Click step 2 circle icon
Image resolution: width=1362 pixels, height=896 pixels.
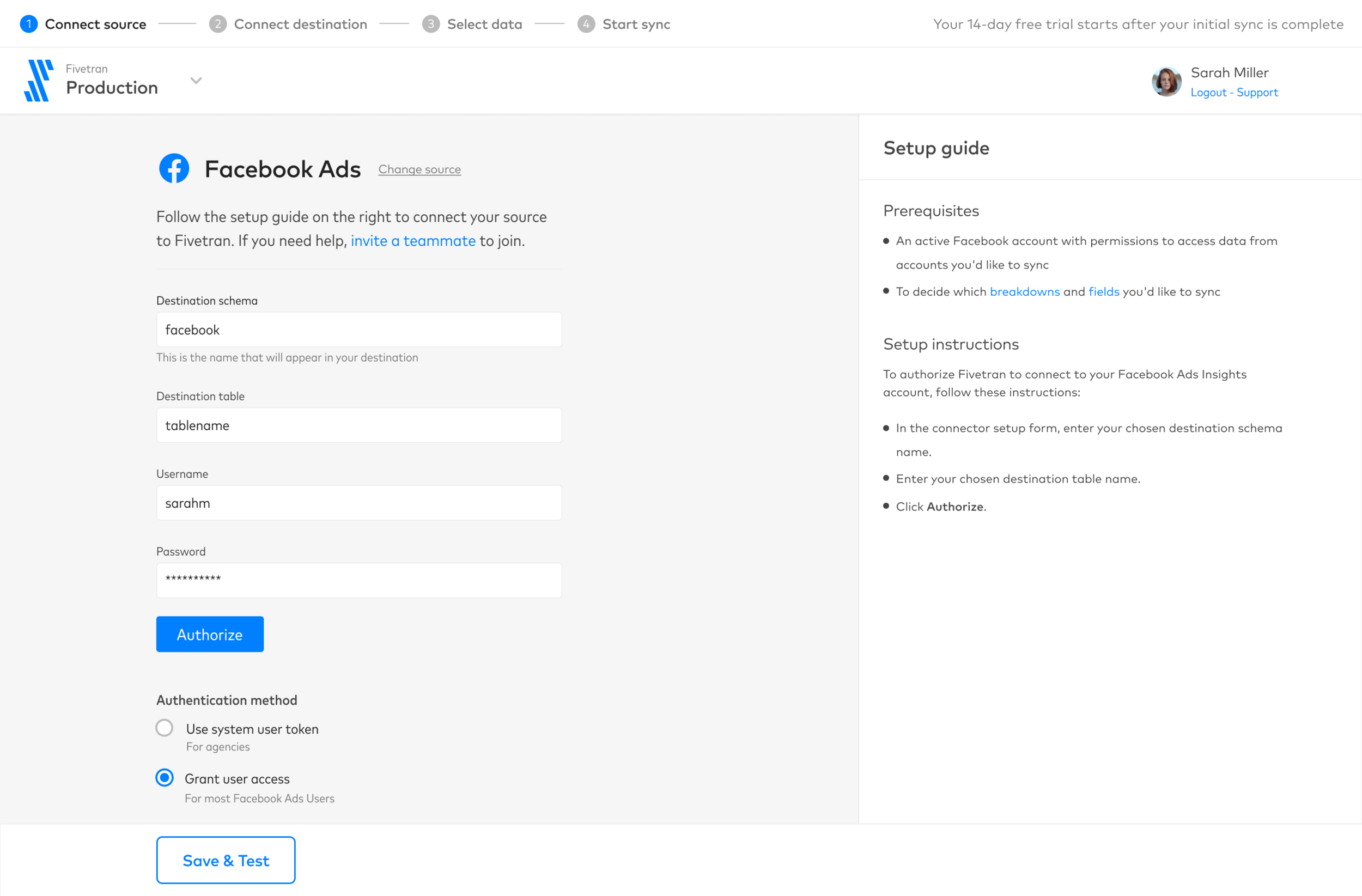tap(217, 24)
